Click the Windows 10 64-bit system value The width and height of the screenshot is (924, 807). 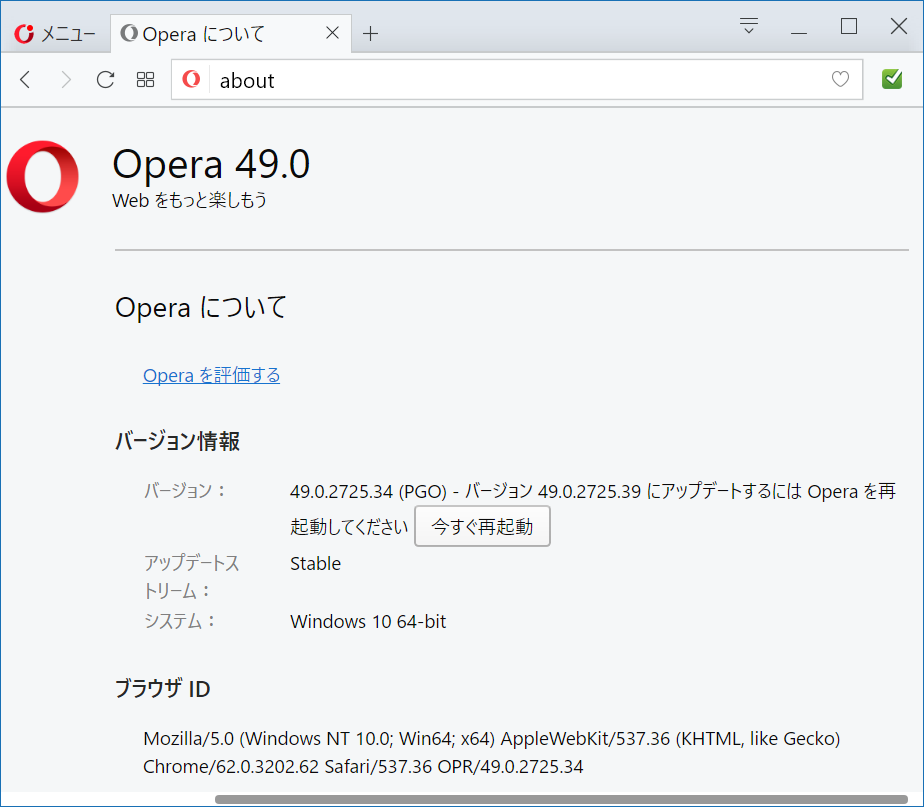point(368,621)
